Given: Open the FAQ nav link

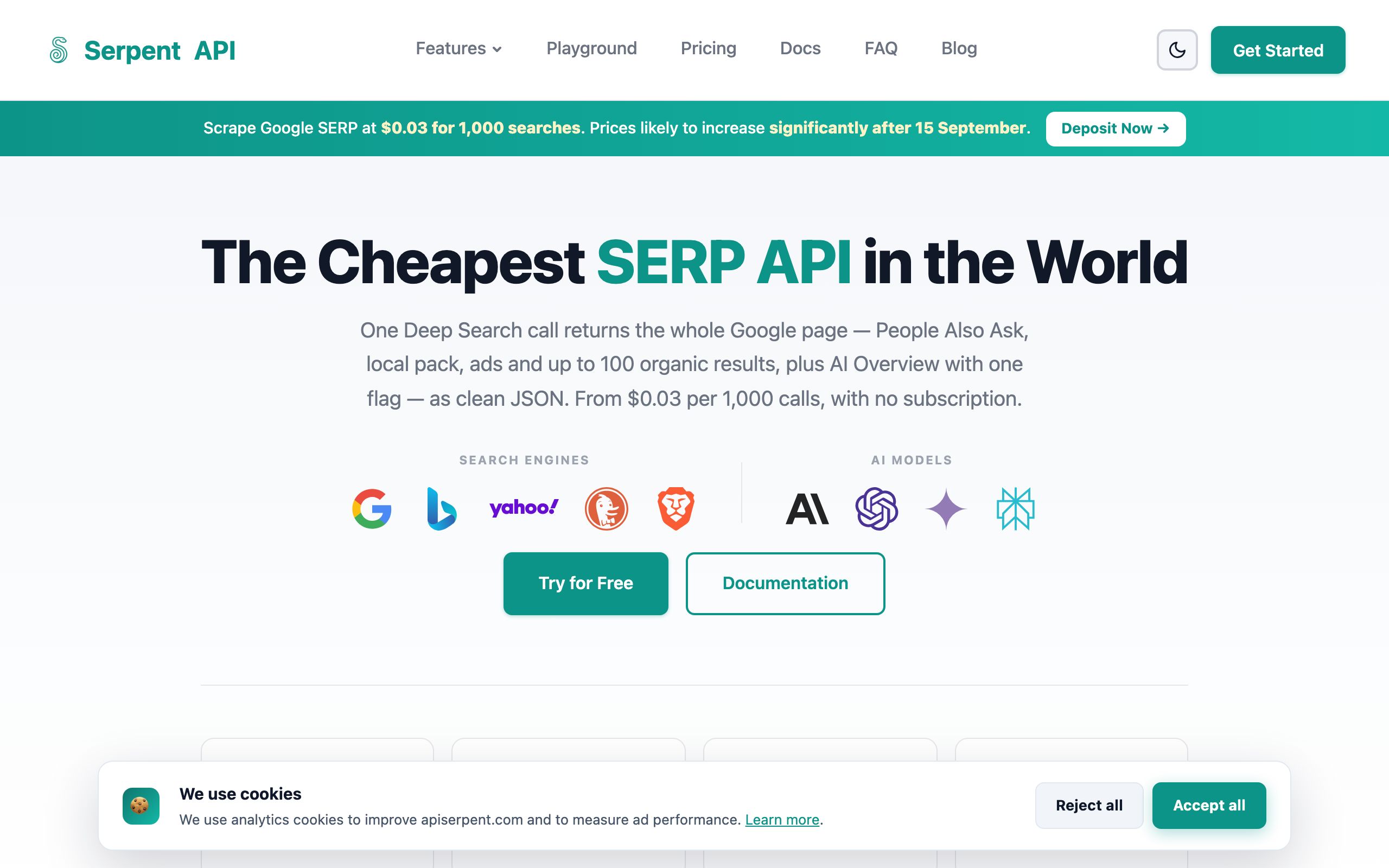Looking at the screenshot, I should coord(881,49).
